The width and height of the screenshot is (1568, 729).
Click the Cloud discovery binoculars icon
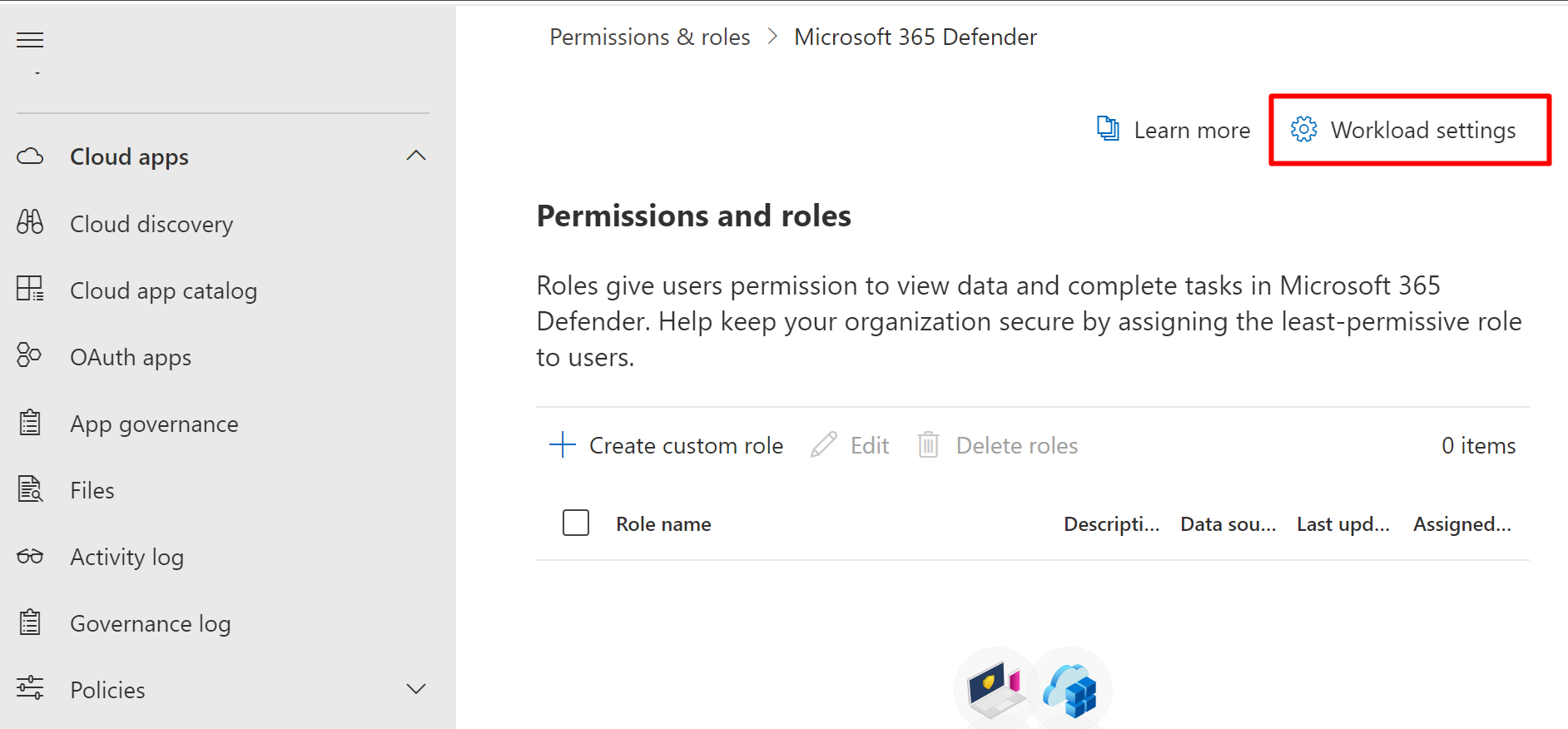coord(30,222)
